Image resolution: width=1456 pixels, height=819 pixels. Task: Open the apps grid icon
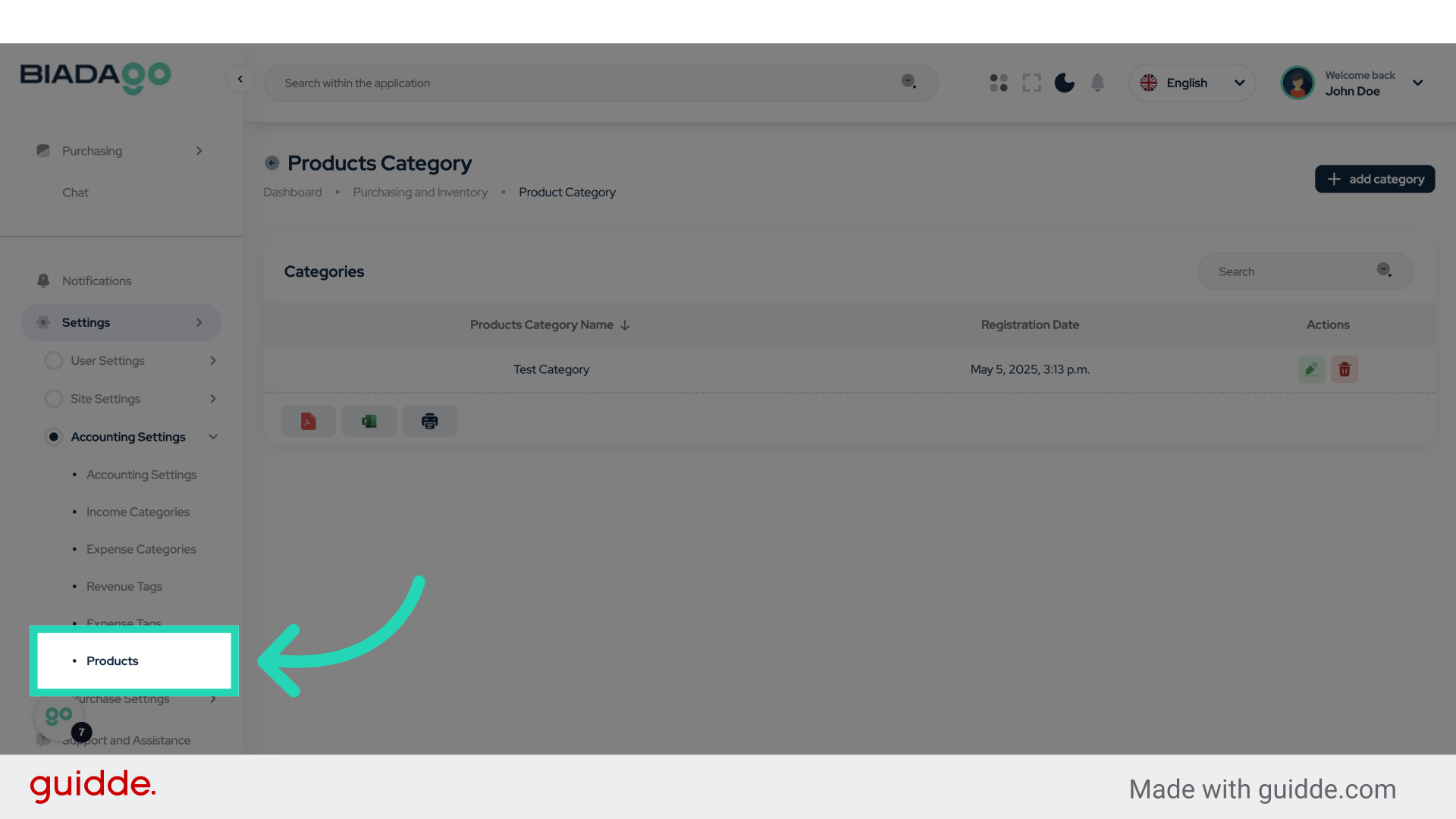[999, 83]
